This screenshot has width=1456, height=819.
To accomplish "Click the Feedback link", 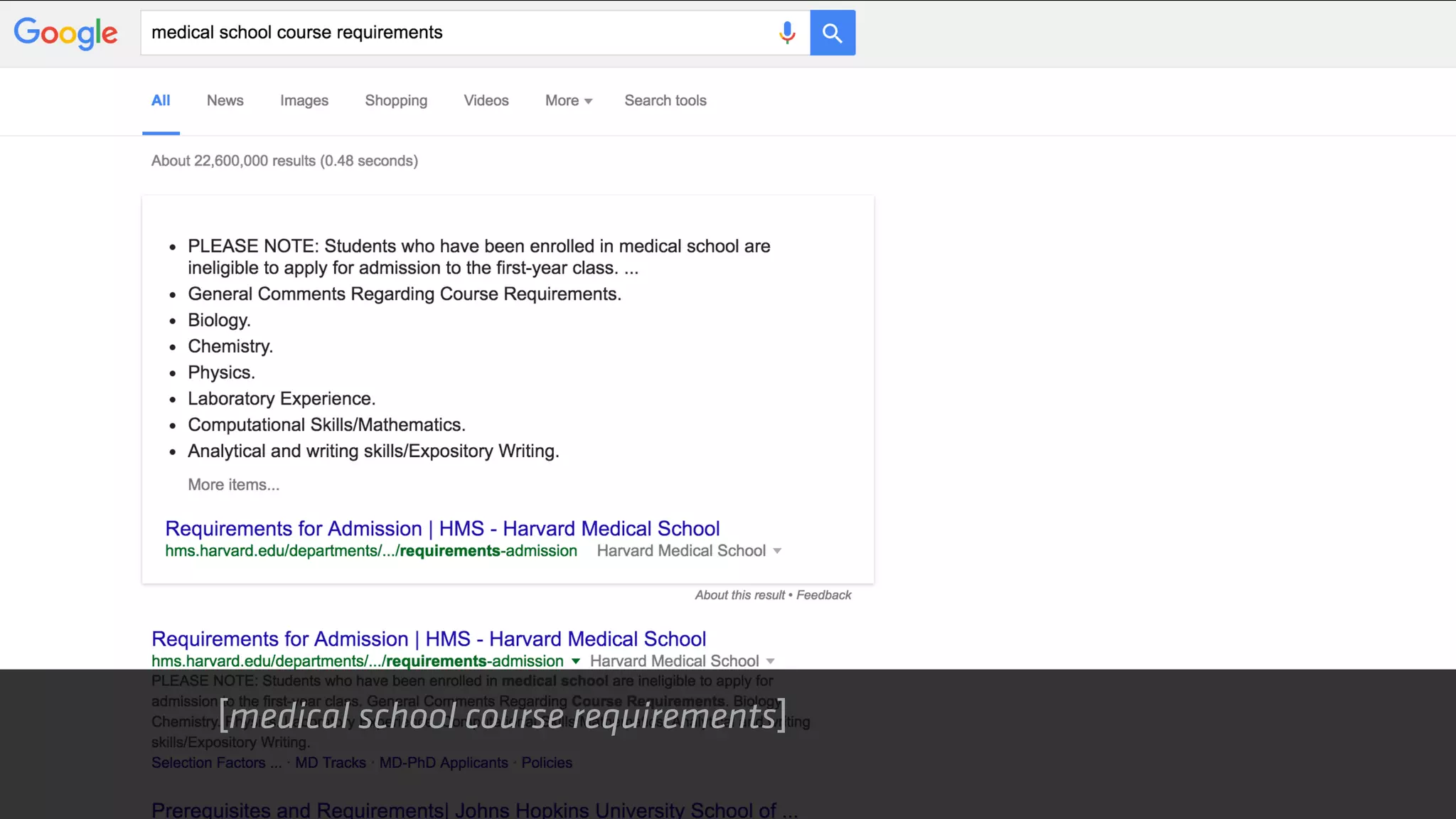I will click(x=823, y=595).
